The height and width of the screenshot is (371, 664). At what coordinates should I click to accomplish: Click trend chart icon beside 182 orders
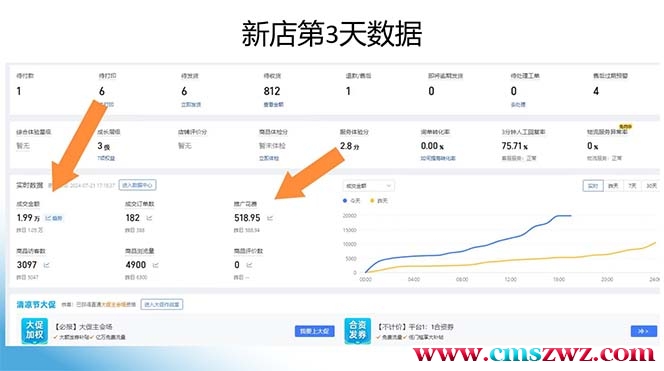tap(149, 218)
